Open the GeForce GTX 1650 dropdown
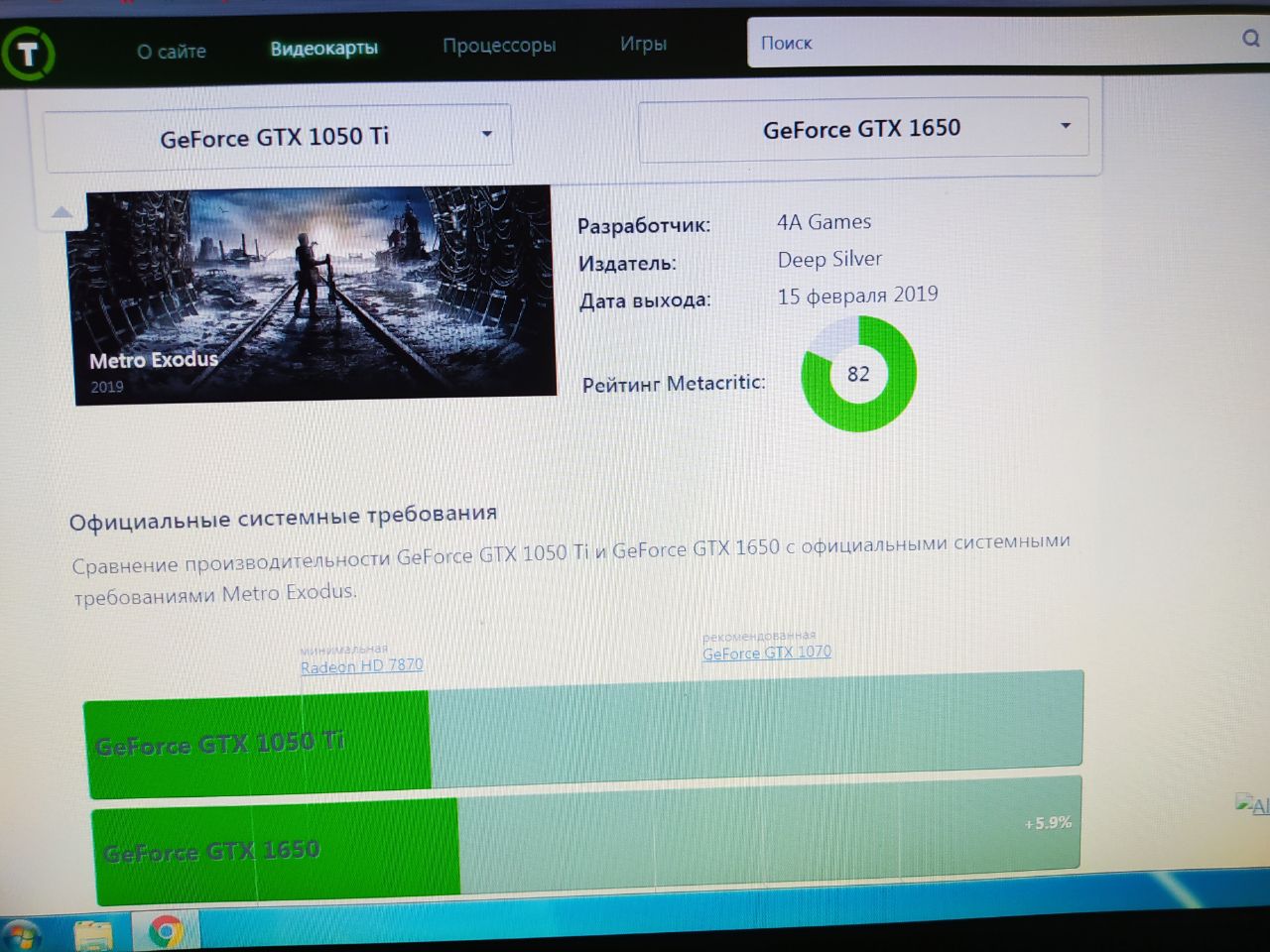This screenshot has height=952, width=1270. click(863, 129)
